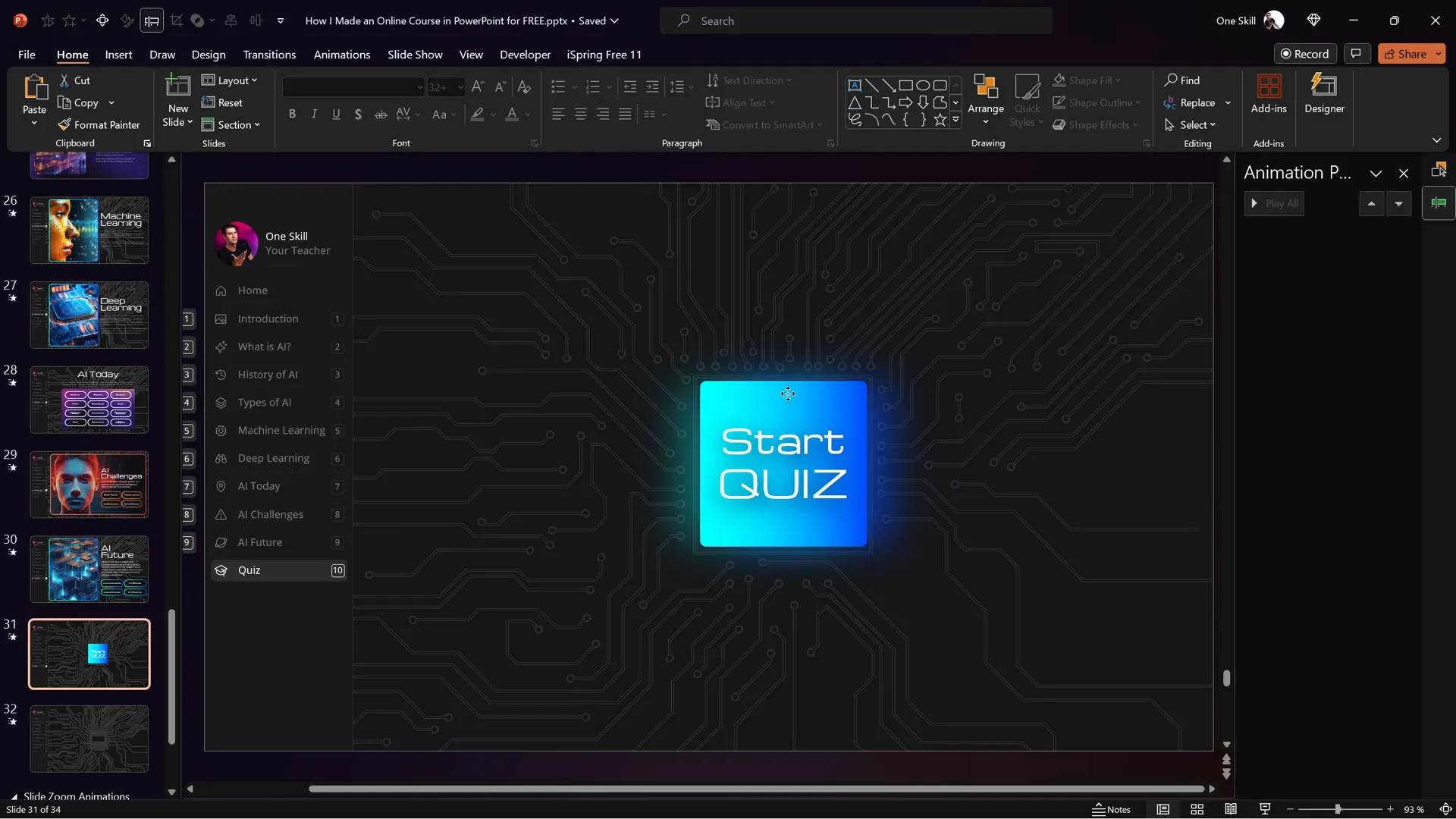Toggle Normal view in status bar
The image size is (1456, 819).
pyautogui.click(x=1163, y=809)
